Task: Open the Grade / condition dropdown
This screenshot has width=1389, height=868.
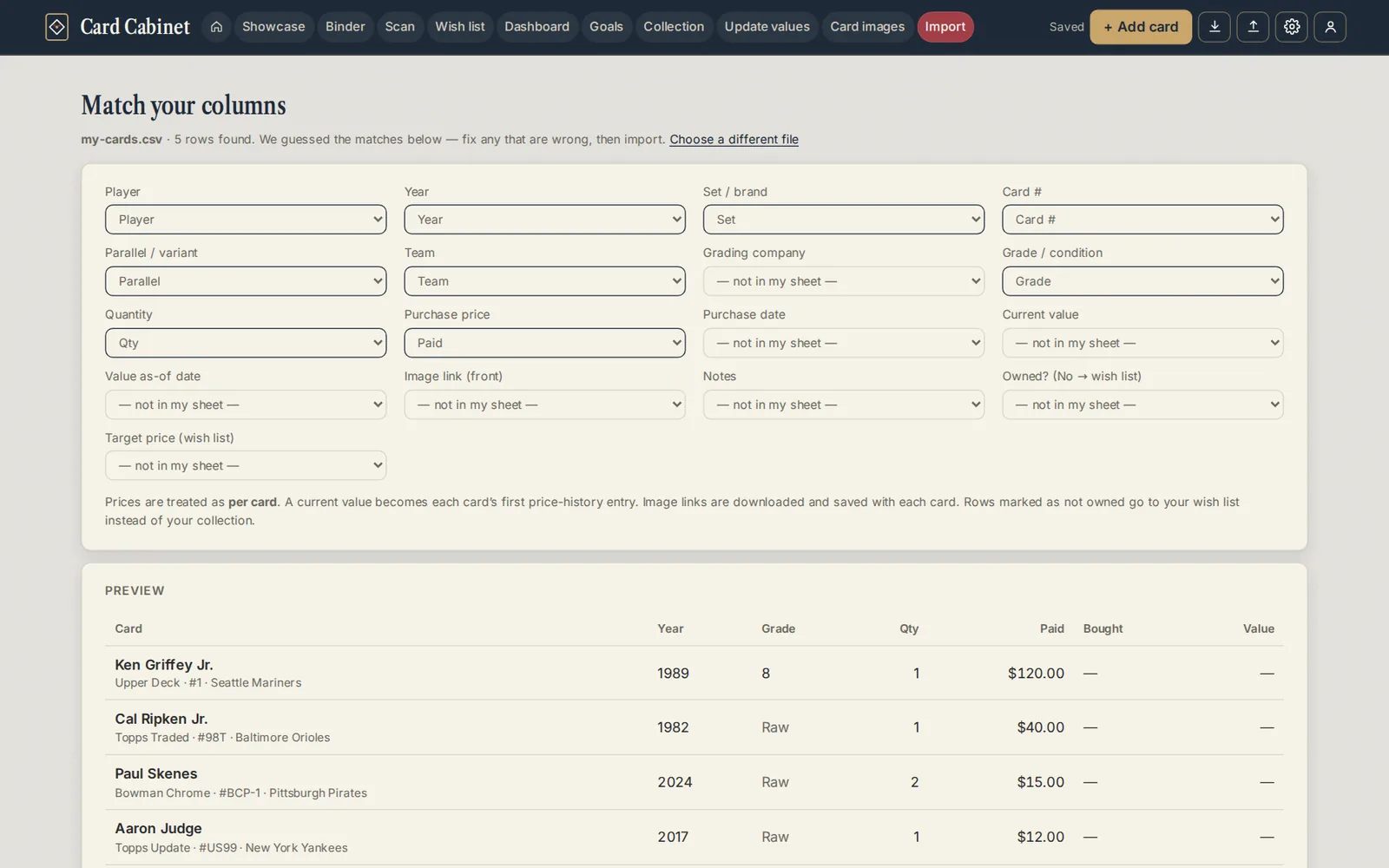Action: (1142, 281)
